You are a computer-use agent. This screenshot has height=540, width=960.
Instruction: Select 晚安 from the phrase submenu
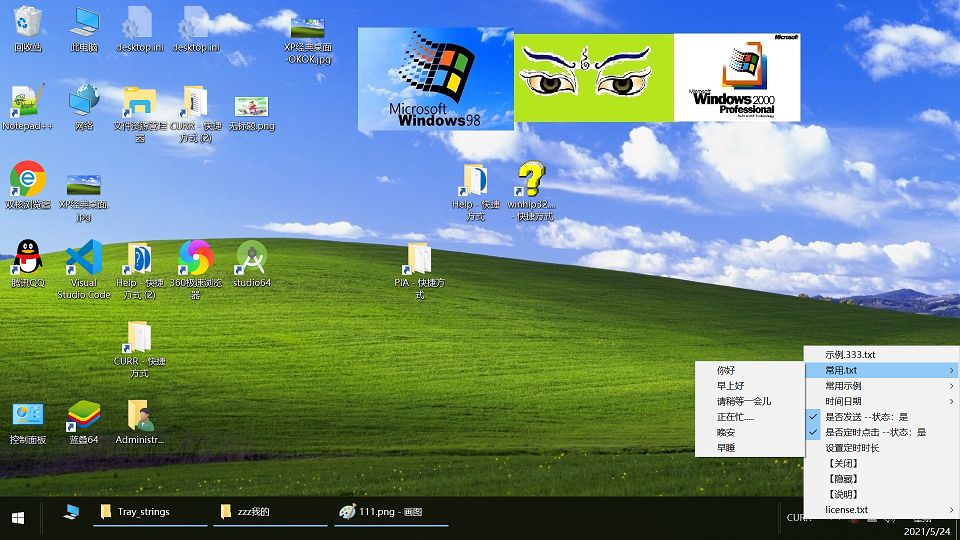coord(750,432)
